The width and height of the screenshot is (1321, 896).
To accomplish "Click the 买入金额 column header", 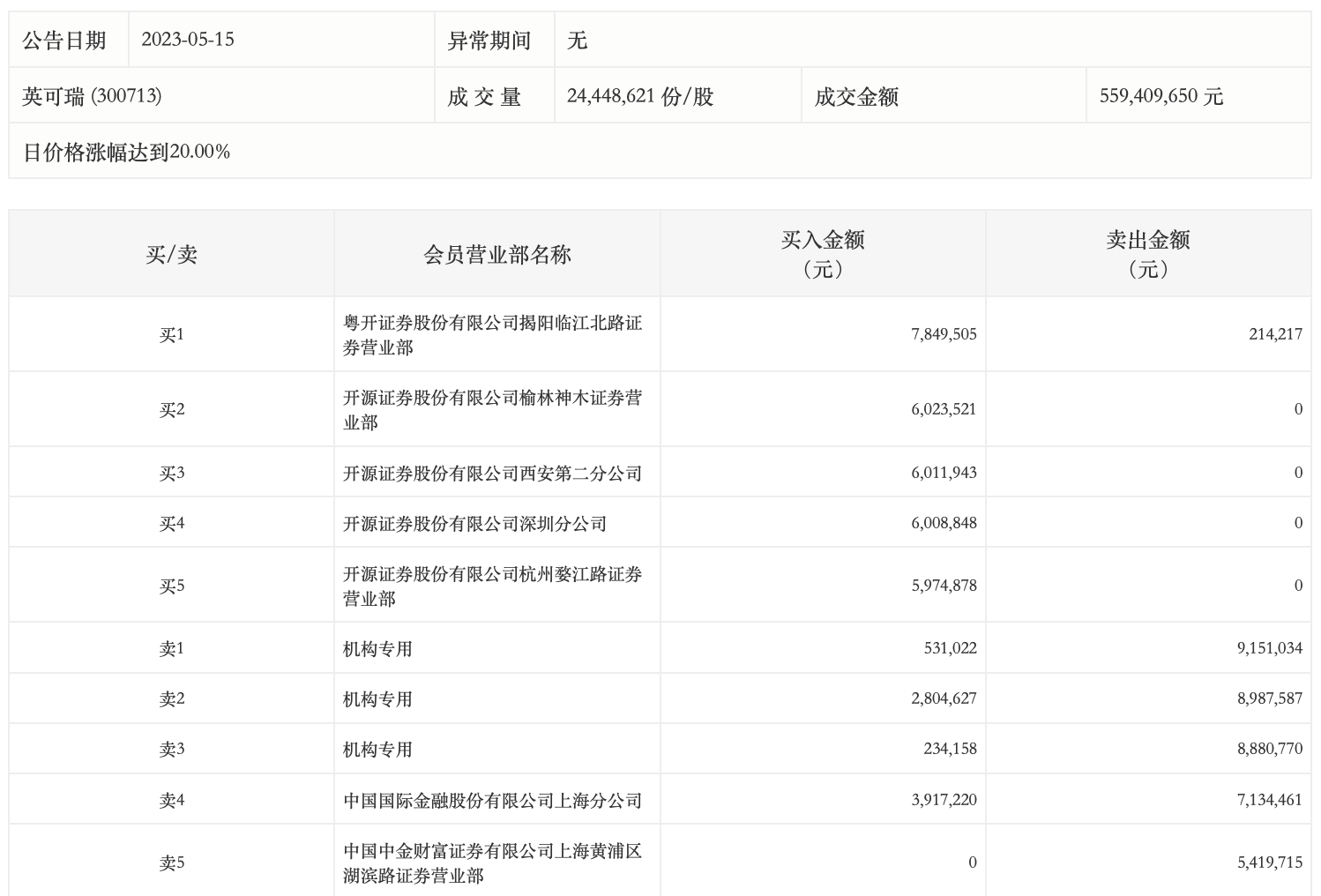I will [x=822, y=253].
